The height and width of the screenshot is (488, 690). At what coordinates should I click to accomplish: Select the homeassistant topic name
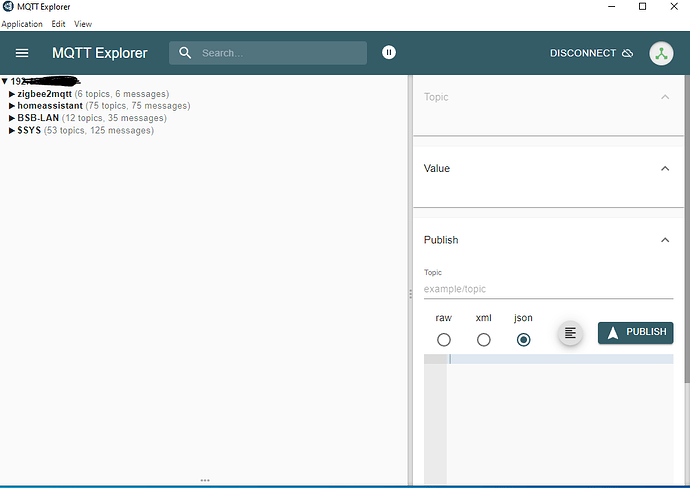50,106
